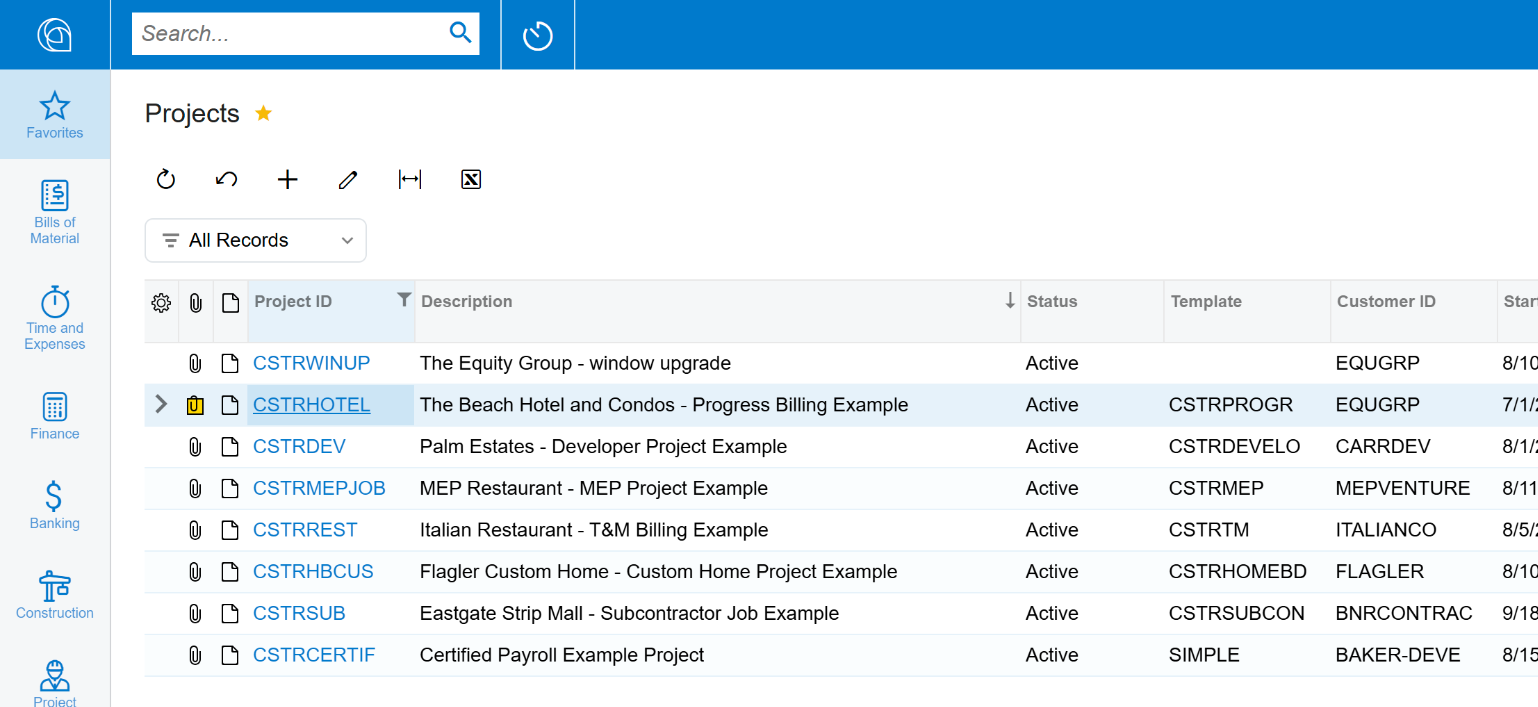This screenshot has height=707, width=1538.
Task: Open the recent history clock icon
Action: tap(538, 36)
